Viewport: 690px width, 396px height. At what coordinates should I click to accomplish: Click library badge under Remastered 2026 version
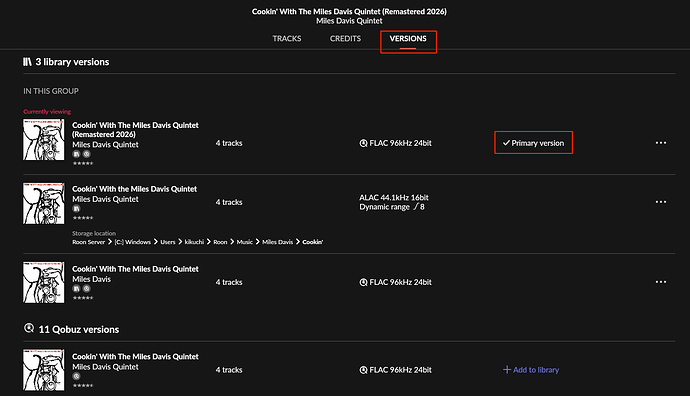pos(77,154)
